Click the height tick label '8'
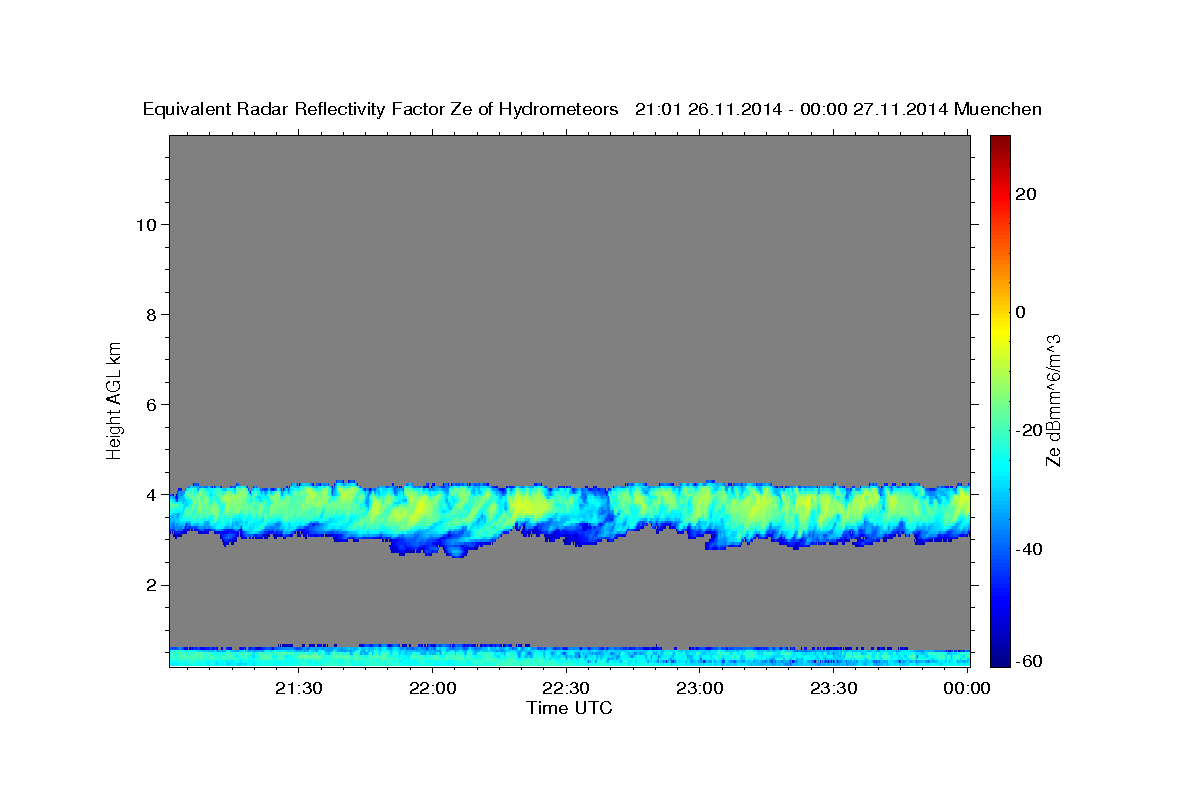 pos(150,315)
